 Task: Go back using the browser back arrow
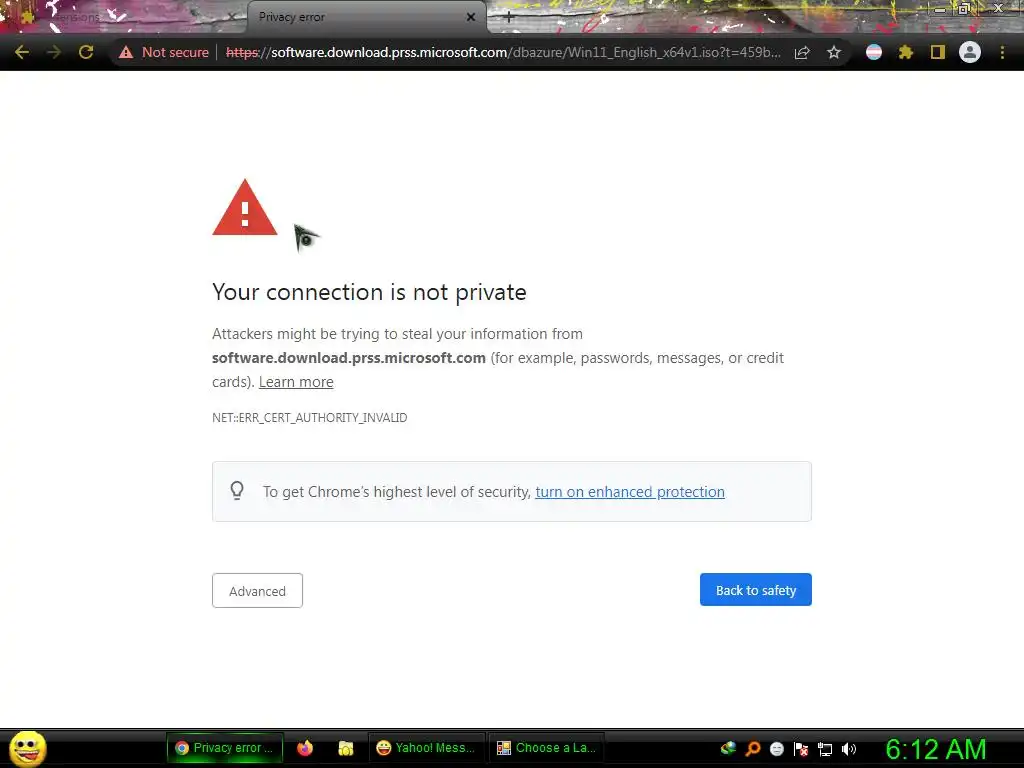22,52
